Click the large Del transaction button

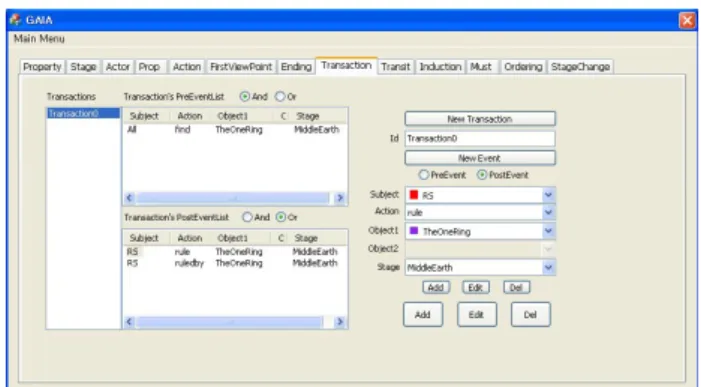tap(530, 315)
